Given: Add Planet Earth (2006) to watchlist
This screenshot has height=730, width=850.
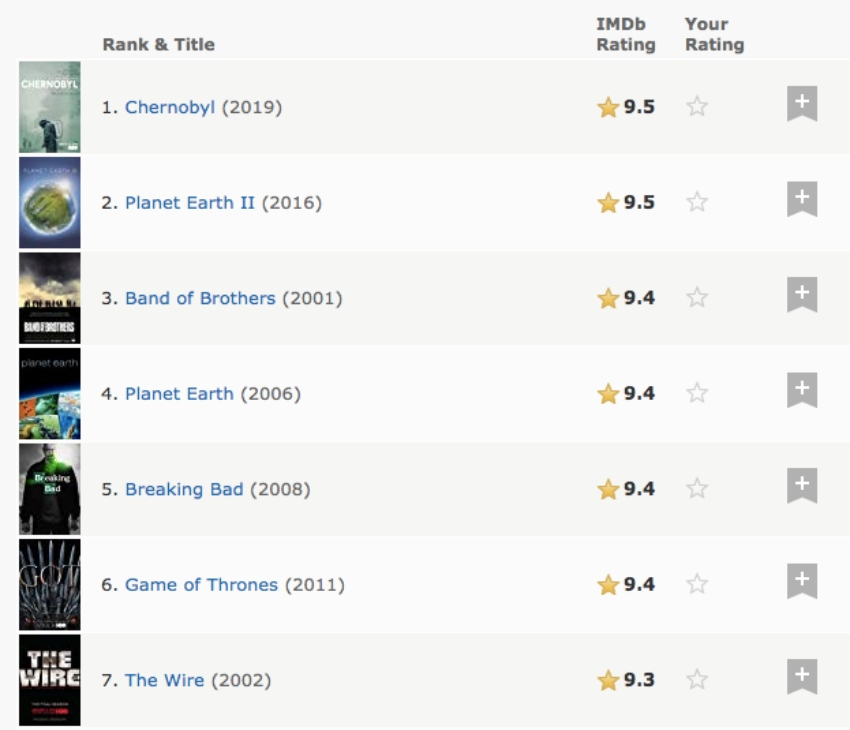Looking at the screenshot, I should tap(802, 391).
